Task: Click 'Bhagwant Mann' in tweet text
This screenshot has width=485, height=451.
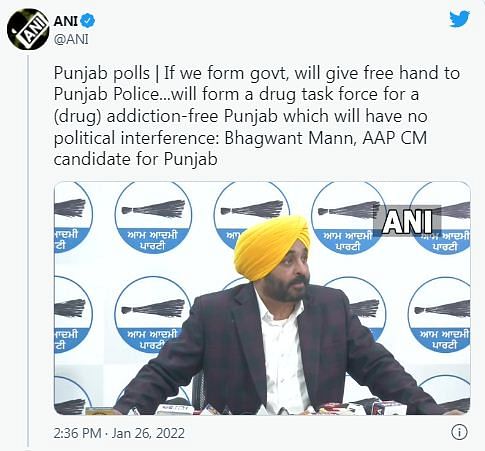Action: (288, 138)
